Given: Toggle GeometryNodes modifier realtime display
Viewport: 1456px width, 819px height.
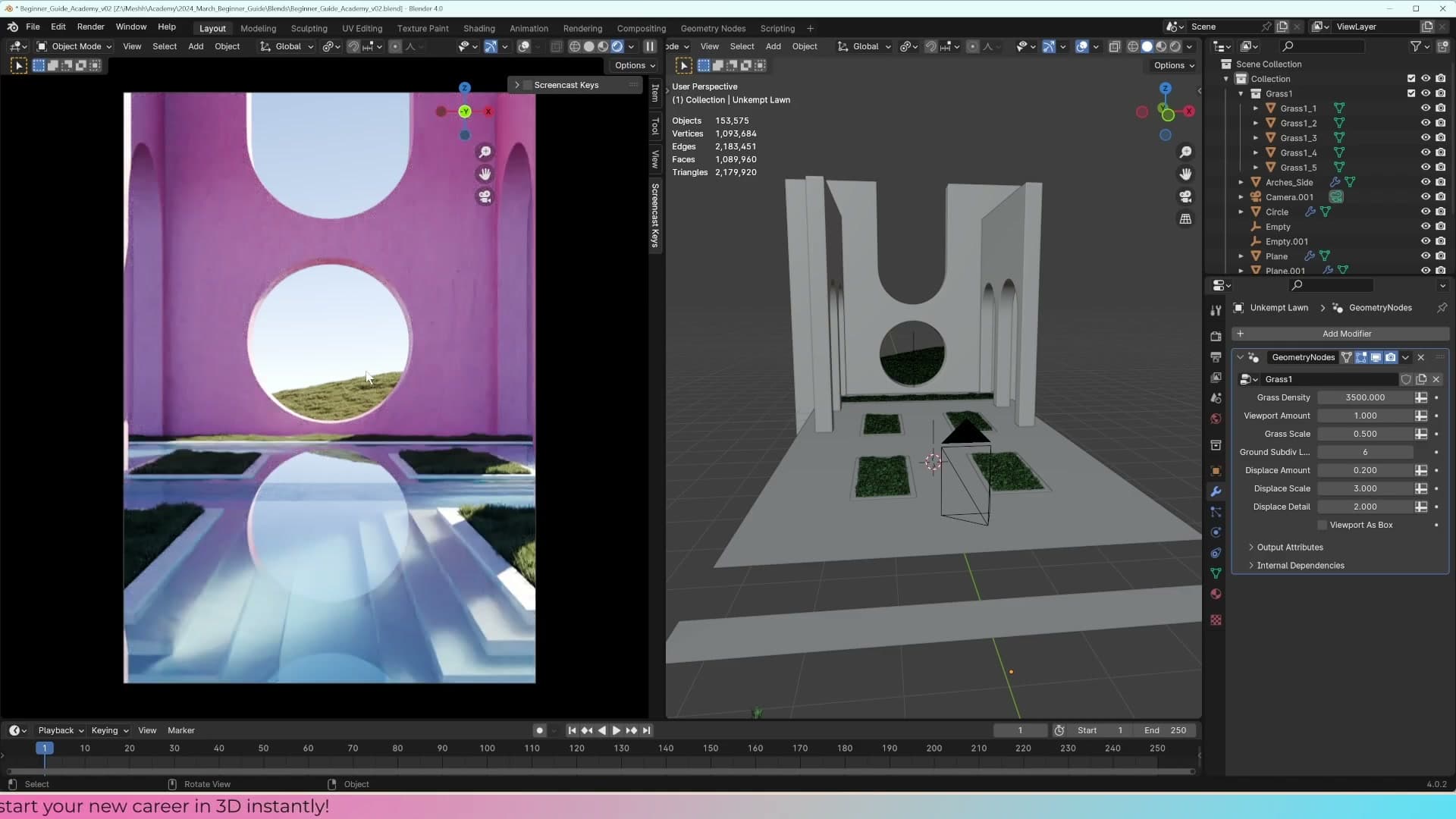Looking at the screenshot, I should (x=1376, y=357).
